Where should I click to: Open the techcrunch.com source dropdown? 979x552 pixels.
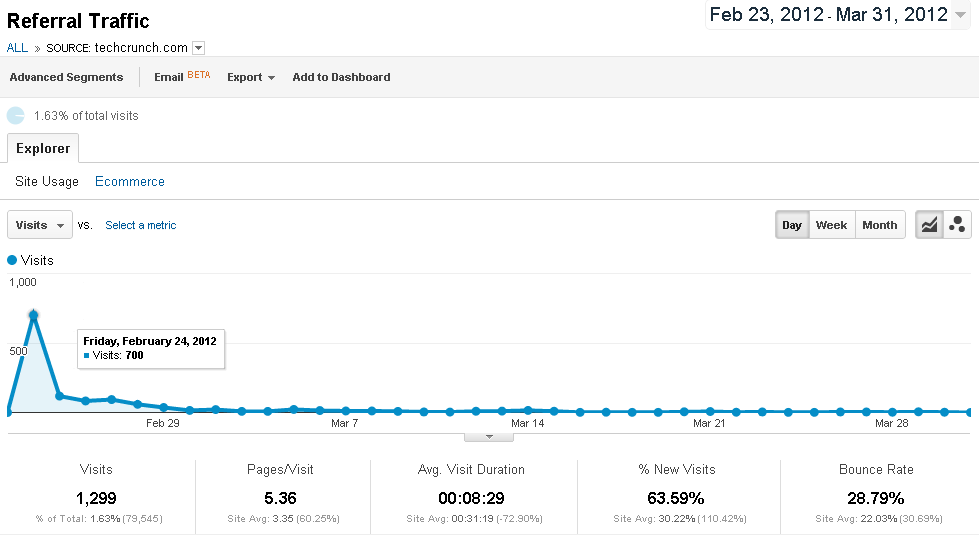click(198, 48)
